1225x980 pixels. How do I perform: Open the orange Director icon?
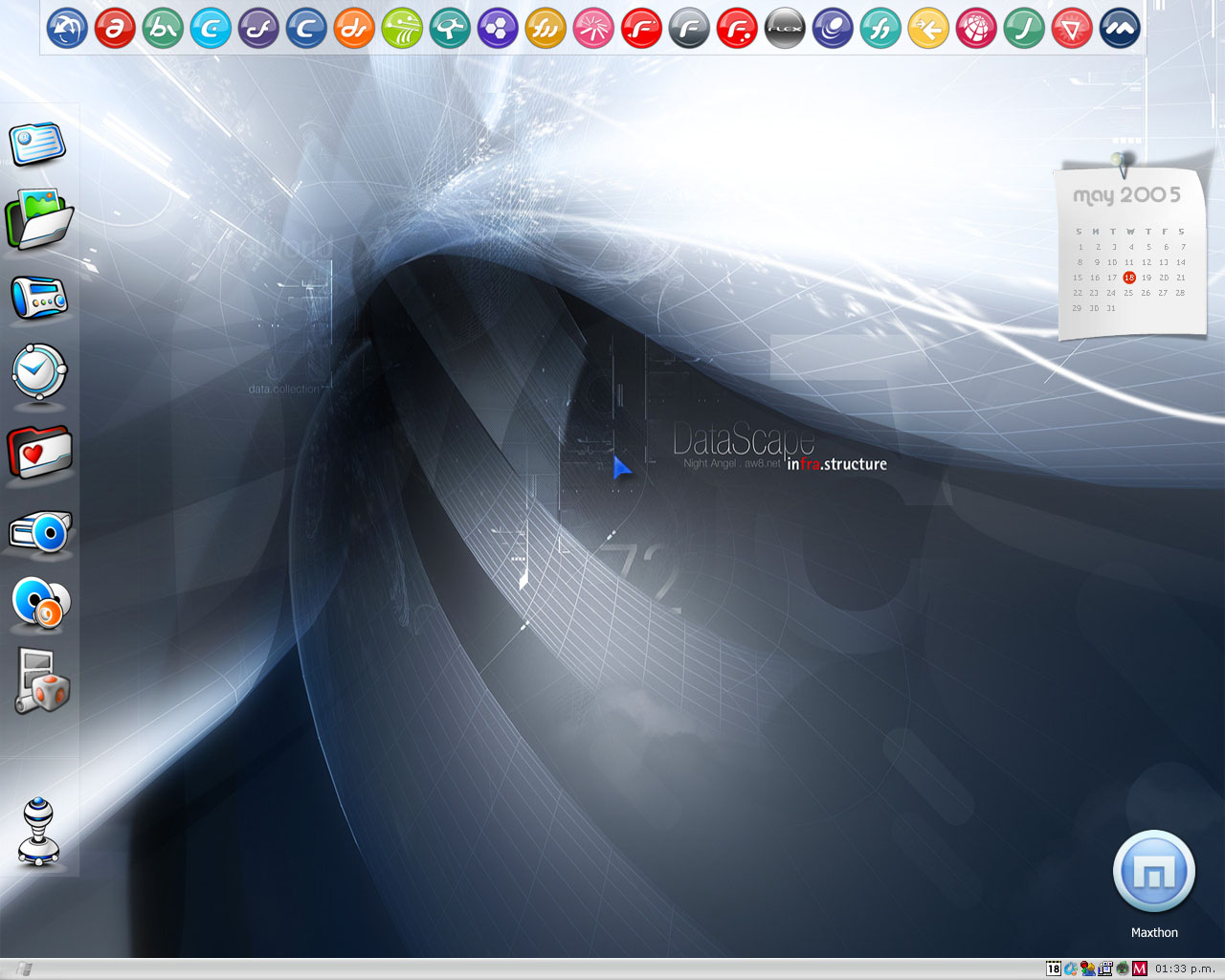click(x=354, y=29)
